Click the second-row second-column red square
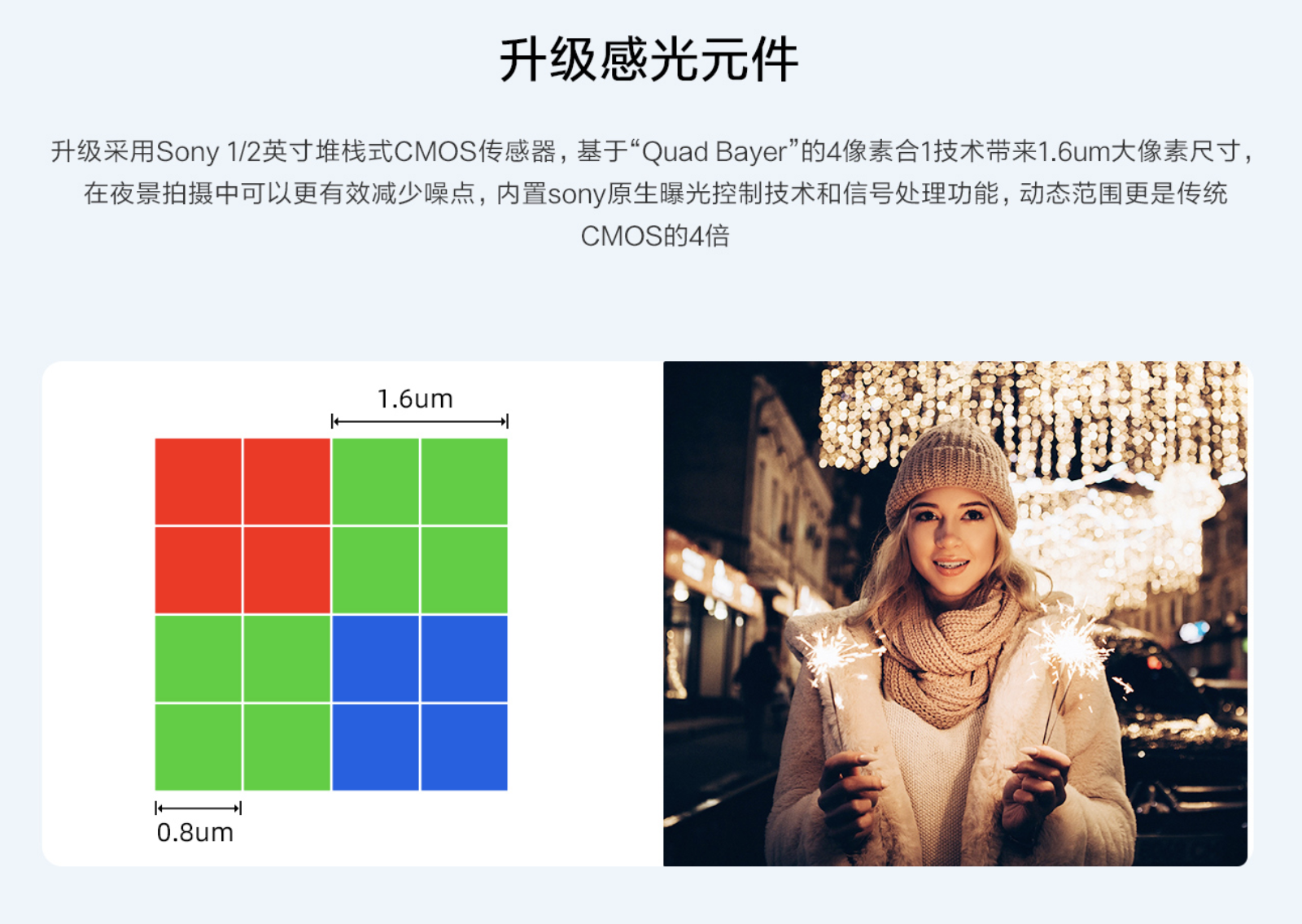This screenshot has height=924, width=1302. (x=286, y=569)
